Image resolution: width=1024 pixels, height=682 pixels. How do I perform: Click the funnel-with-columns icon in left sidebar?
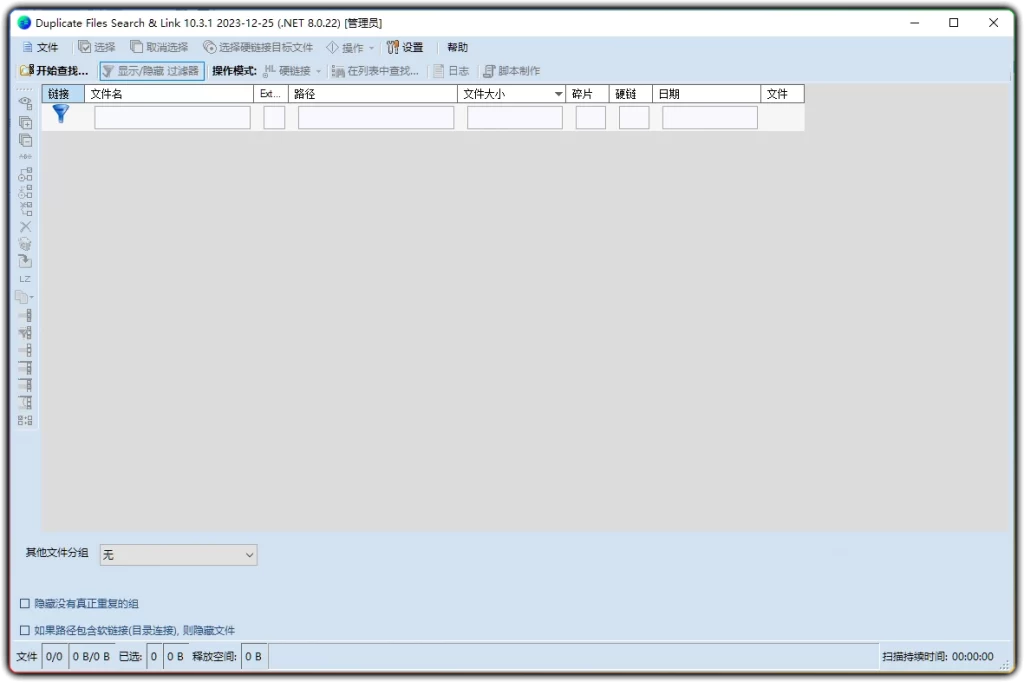(x=25, y=333)
